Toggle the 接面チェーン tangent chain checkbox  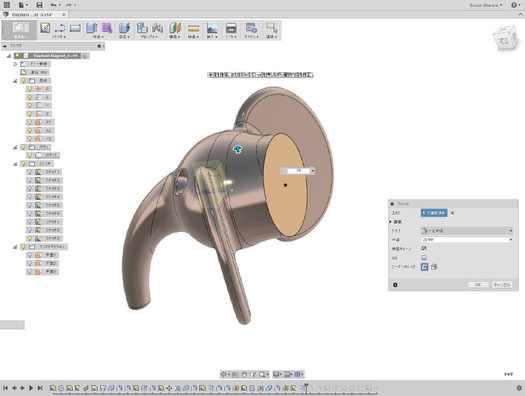click(424, 248)
